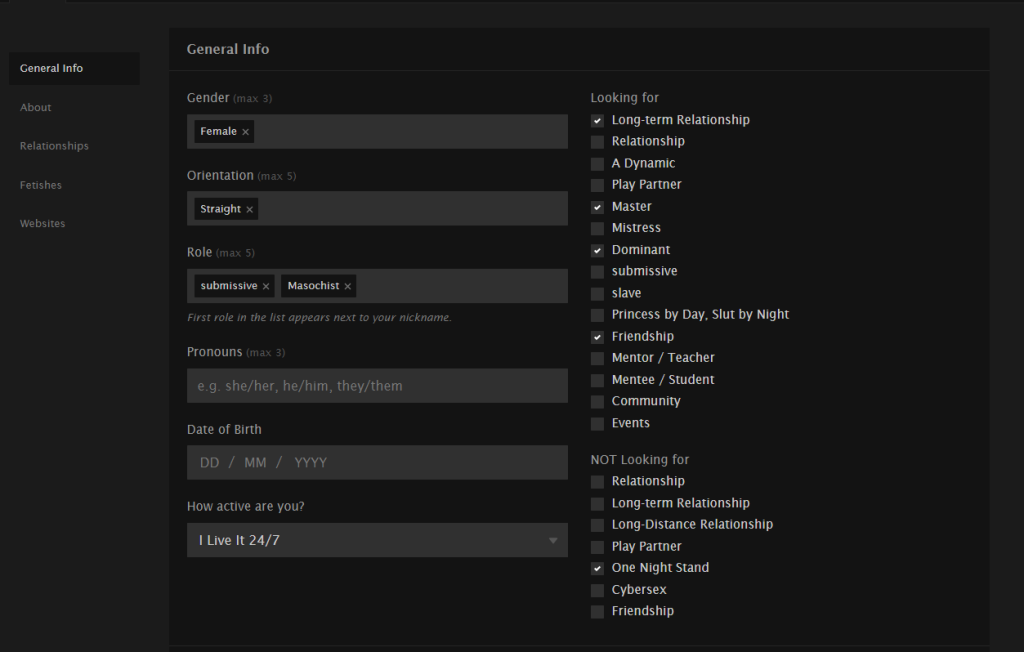Uncheck One Night Stand checkbox
This screenshot has height=652, width=1024.
pos(597,568)
